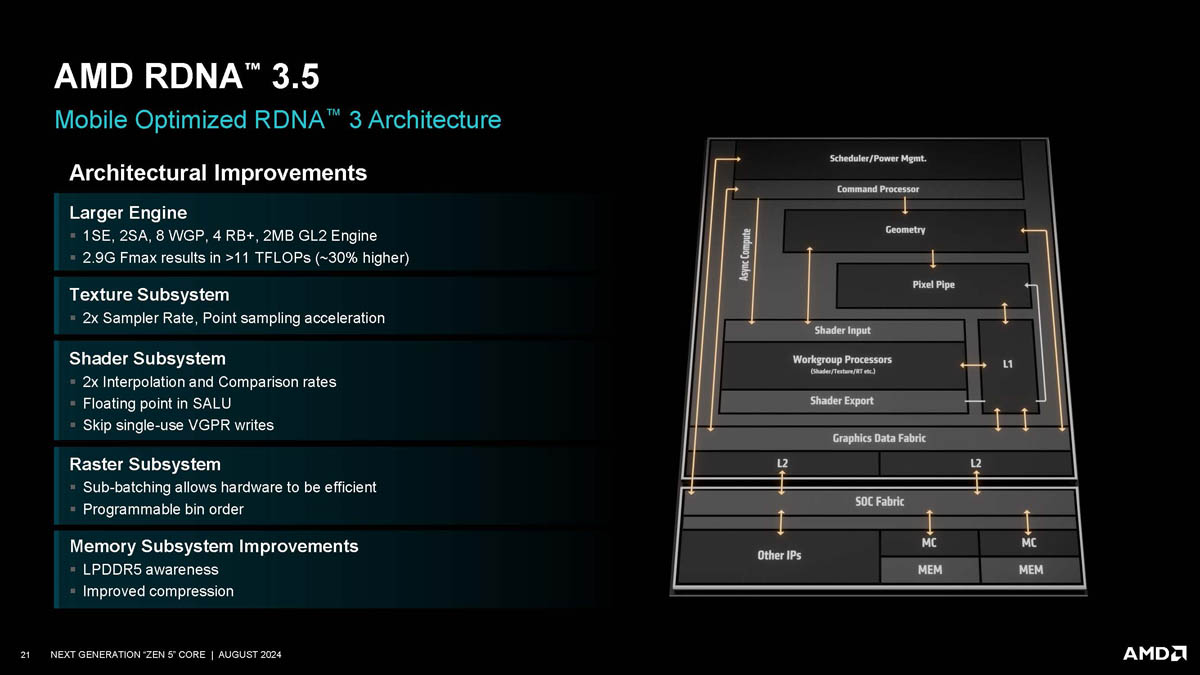Click the Shader Subsystem heading
This screenshot has width=1200, height=675.
147,358
